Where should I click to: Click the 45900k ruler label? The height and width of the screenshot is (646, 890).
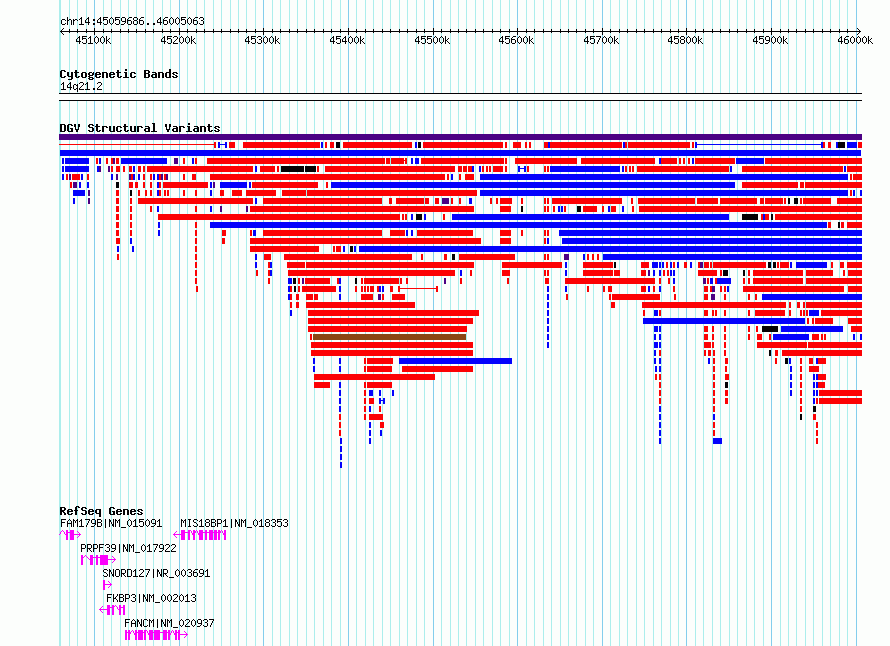pos(770,40)
